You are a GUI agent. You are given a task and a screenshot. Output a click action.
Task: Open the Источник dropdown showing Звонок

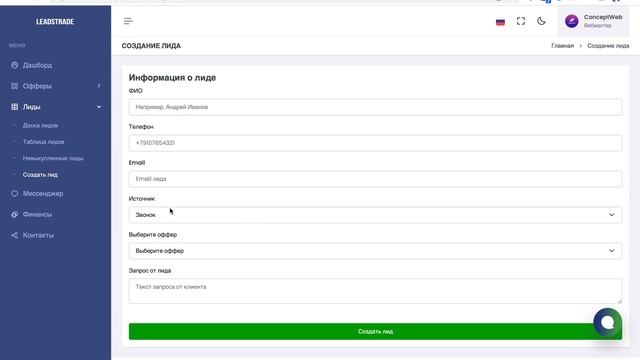tap(376, 215)
